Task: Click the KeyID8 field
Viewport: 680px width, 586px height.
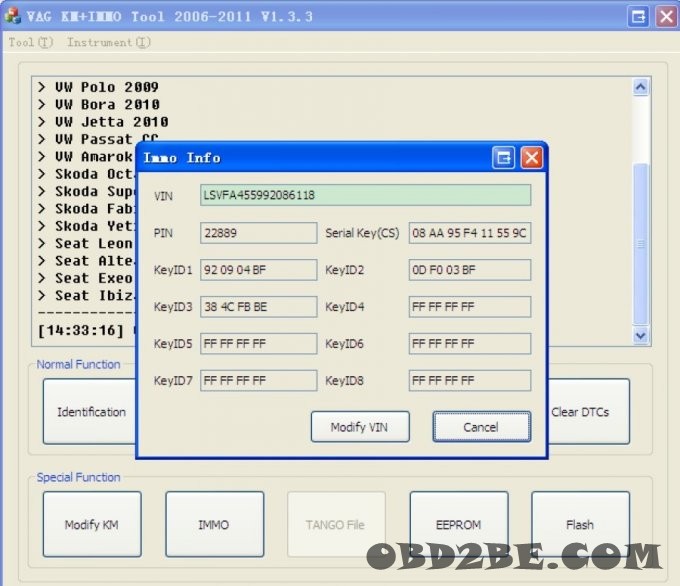Action: pos(470,380)
